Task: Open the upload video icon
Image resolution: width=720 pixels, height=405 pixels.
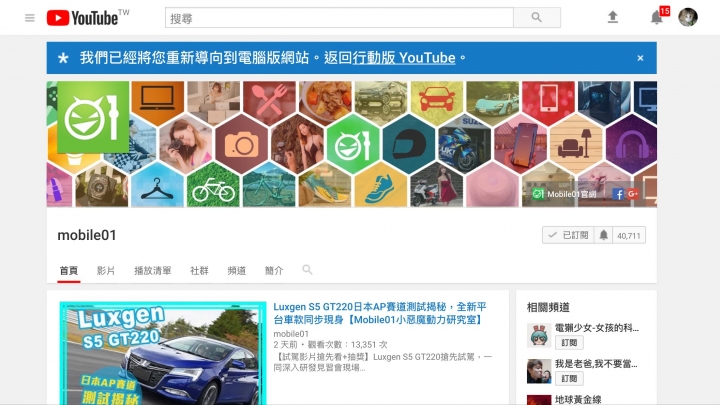Action: [613, 17]
